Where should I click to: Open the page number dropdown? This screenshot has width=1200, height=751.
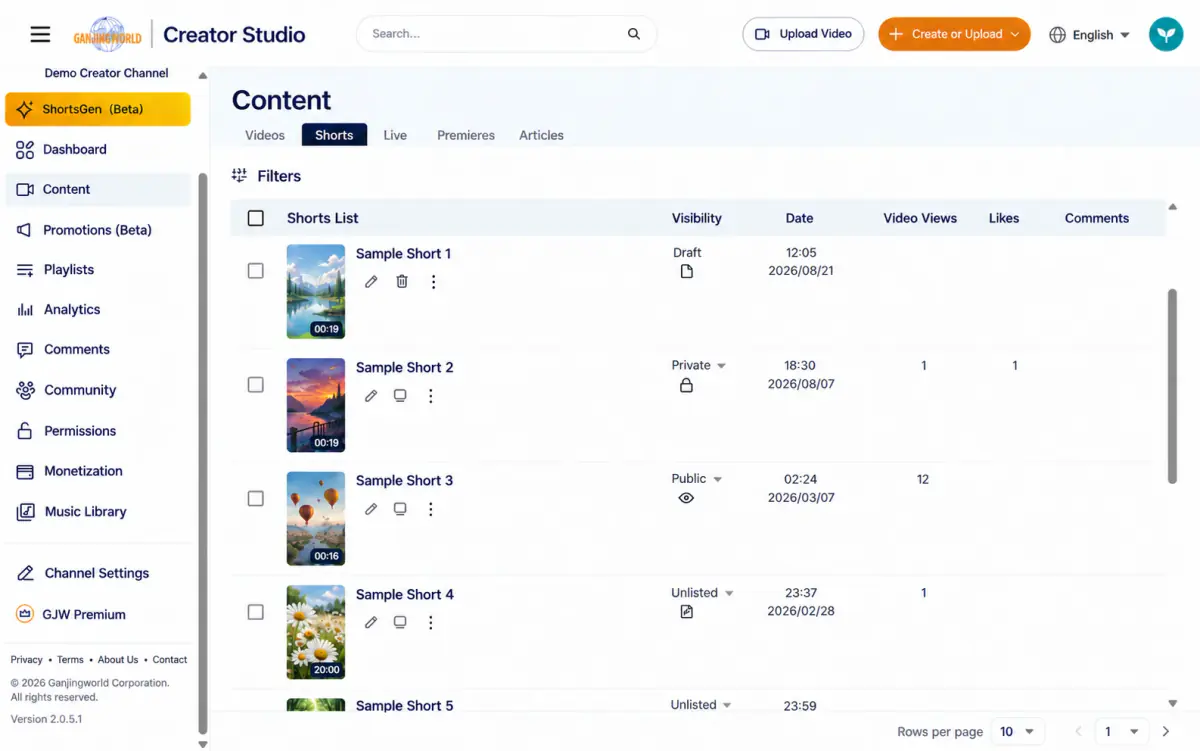tap(1120, 732)
